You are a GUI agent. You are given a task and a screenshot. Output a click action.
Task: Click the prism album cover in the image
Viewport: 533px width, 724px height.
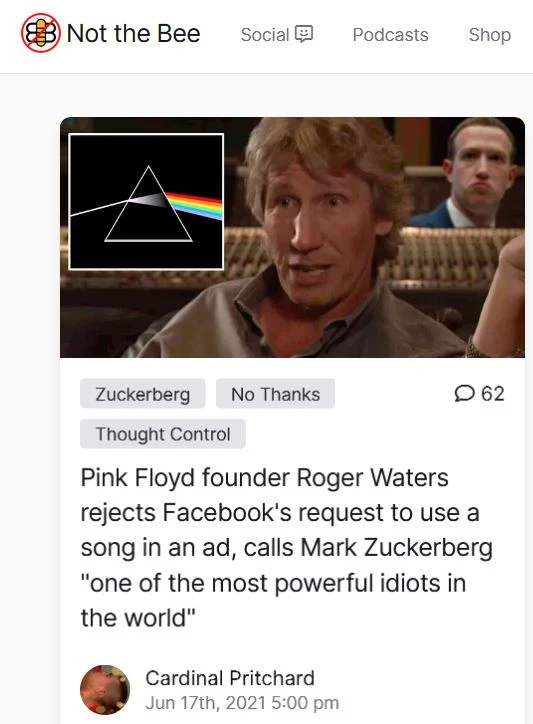point(146,201)
